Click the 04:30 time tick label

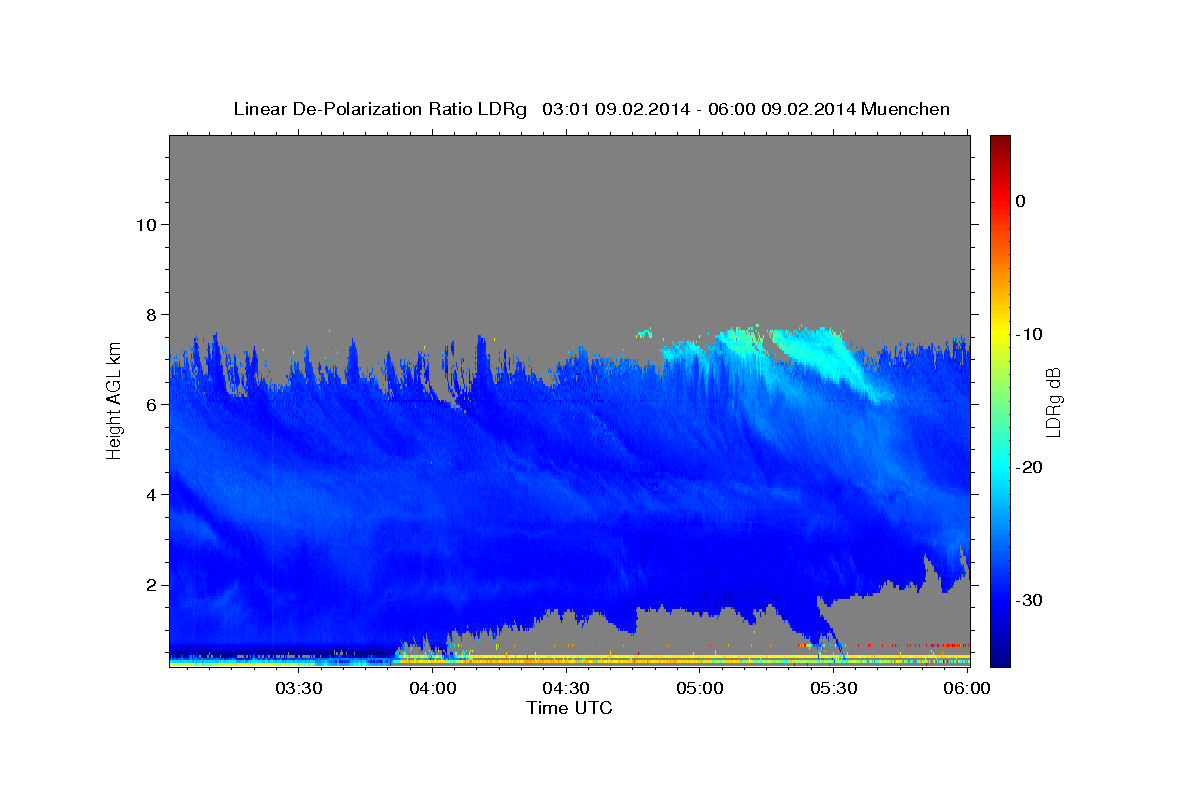tap(565, 688)
